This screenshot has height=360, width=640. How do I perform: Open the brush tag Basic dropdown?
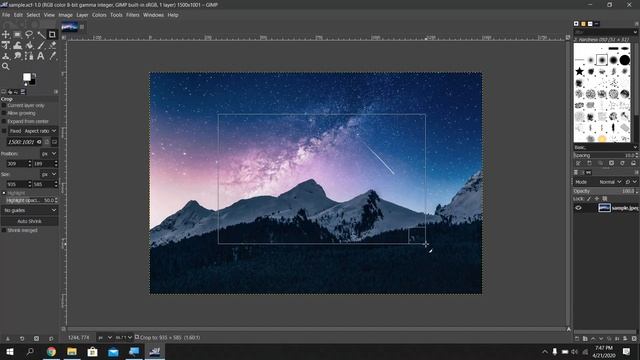click(605, 147)
